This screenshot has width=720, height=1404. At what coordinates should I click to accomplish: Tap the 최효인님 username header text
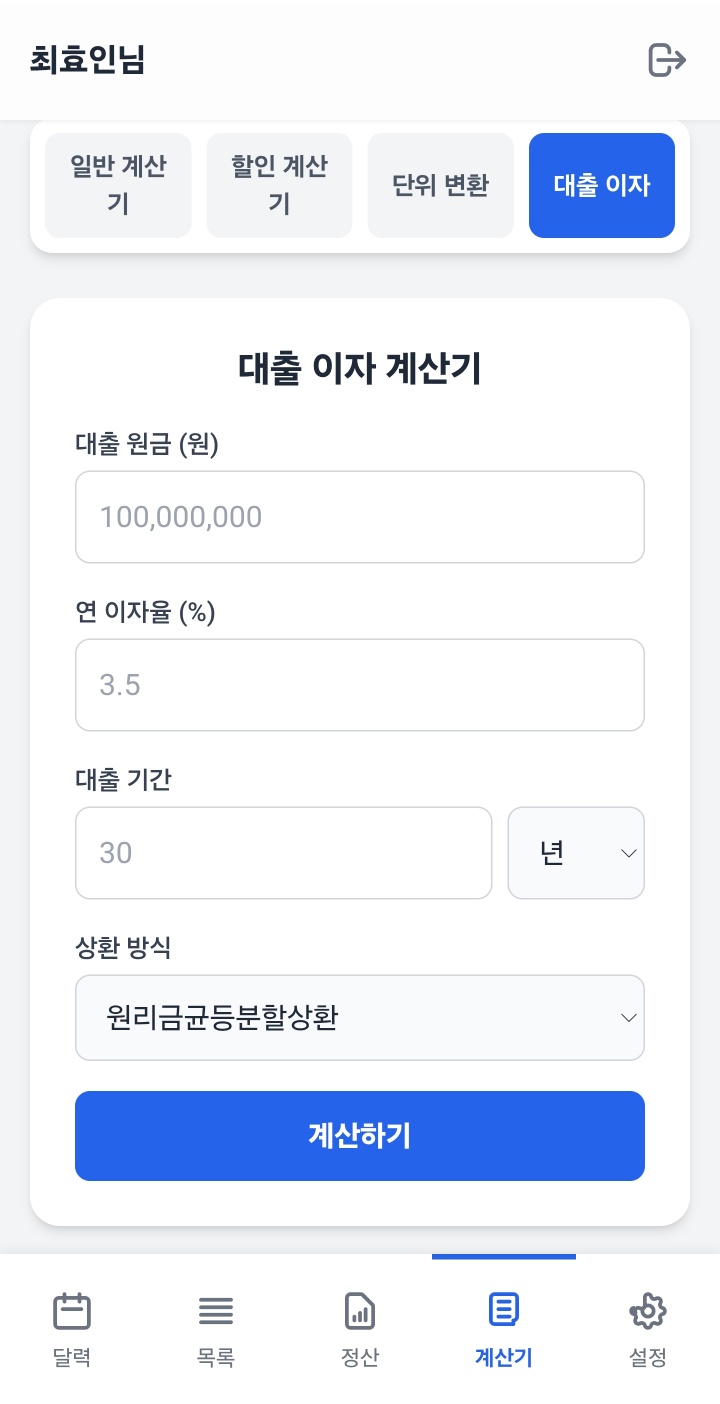[88, 60]
